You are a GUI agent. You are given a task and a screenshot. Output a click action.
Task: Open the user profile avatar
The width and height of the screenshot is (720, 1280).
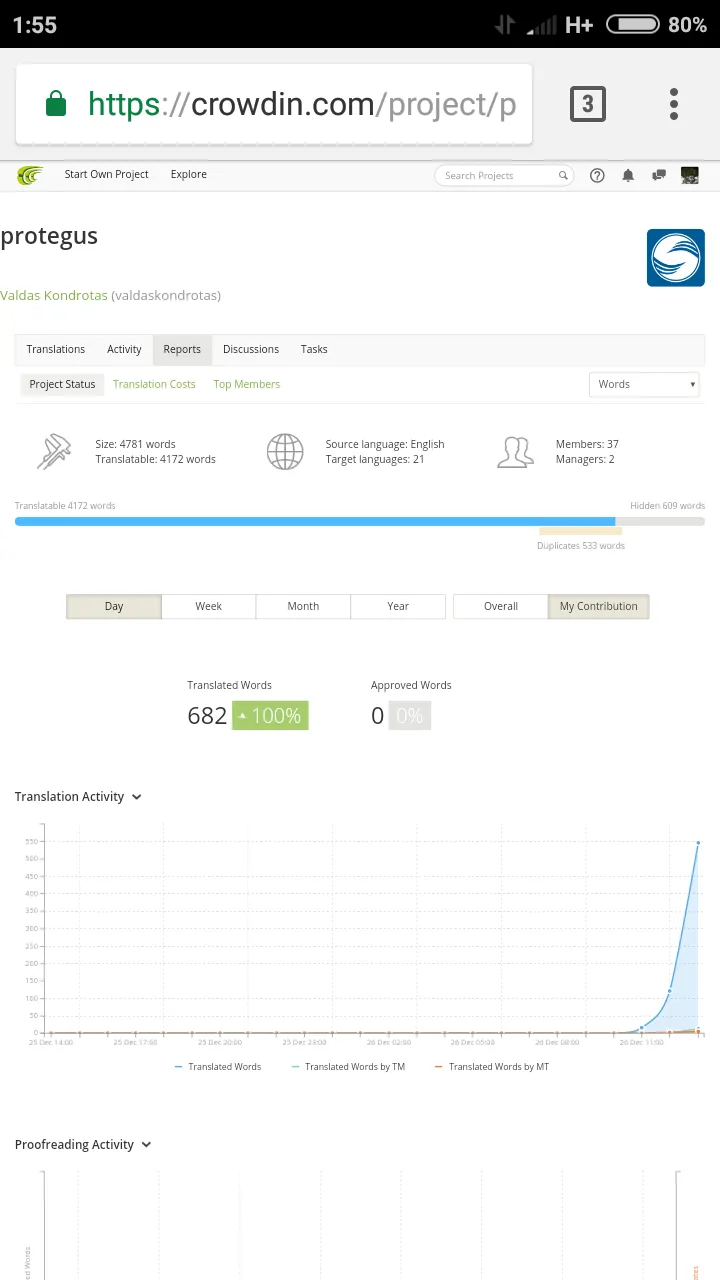coord(689,175)
